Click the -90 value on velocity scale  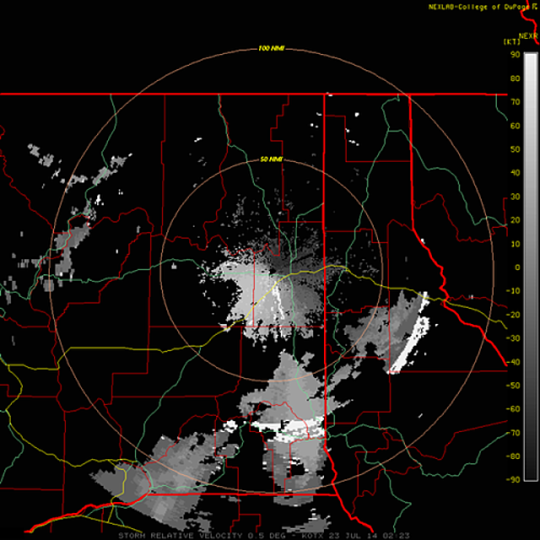coord(513,480)
